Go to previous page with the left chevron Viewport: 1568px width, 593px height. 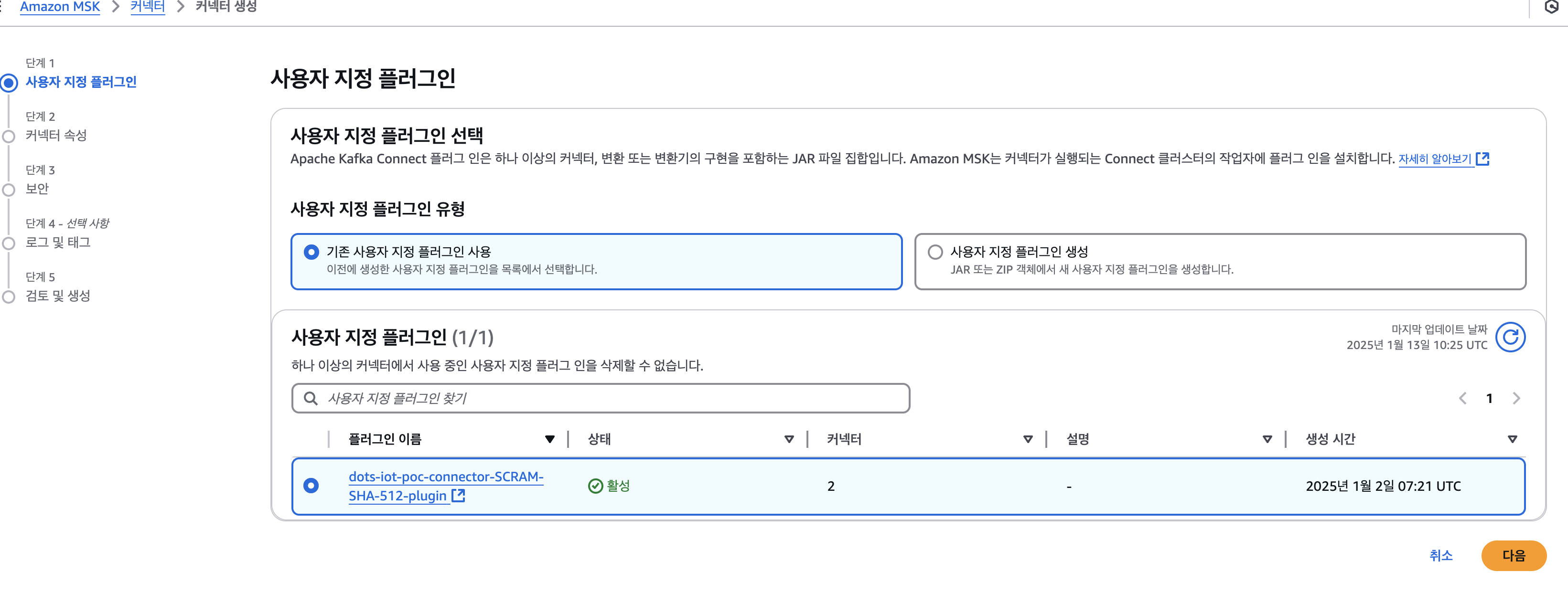click(x=1462, y=398)
